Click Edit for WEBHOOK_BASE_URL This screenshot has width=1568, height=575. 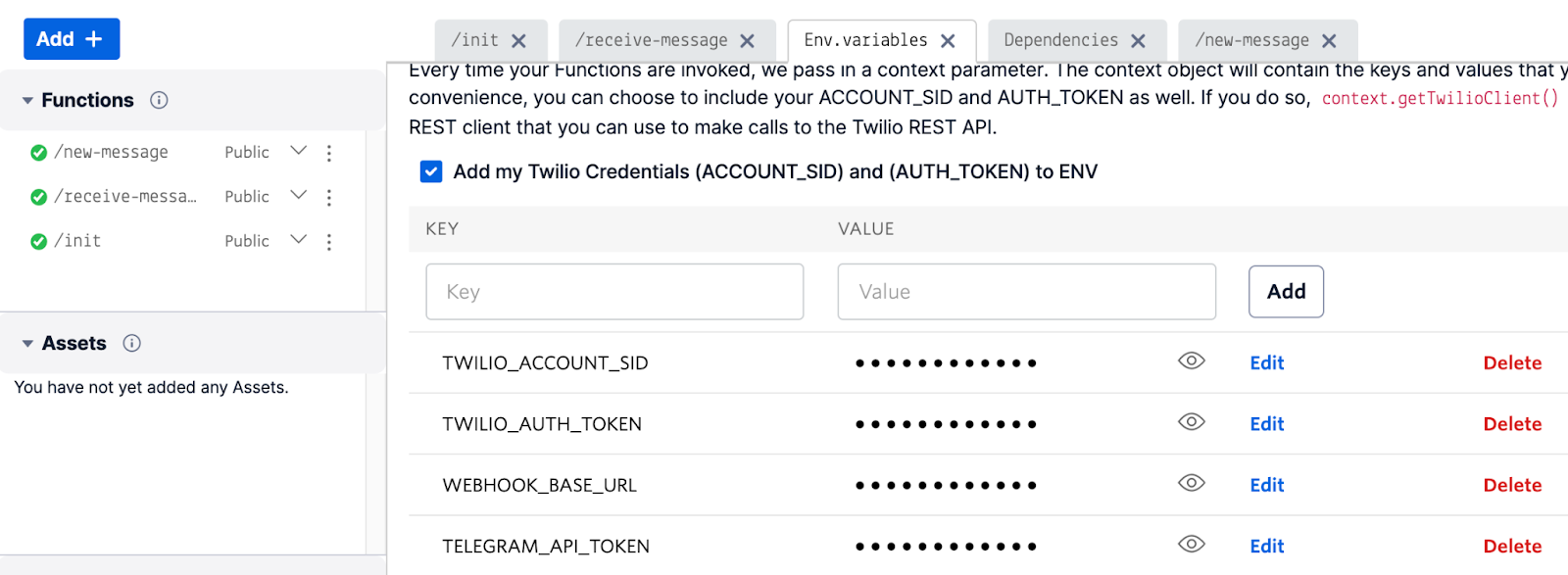[1266, 485]
